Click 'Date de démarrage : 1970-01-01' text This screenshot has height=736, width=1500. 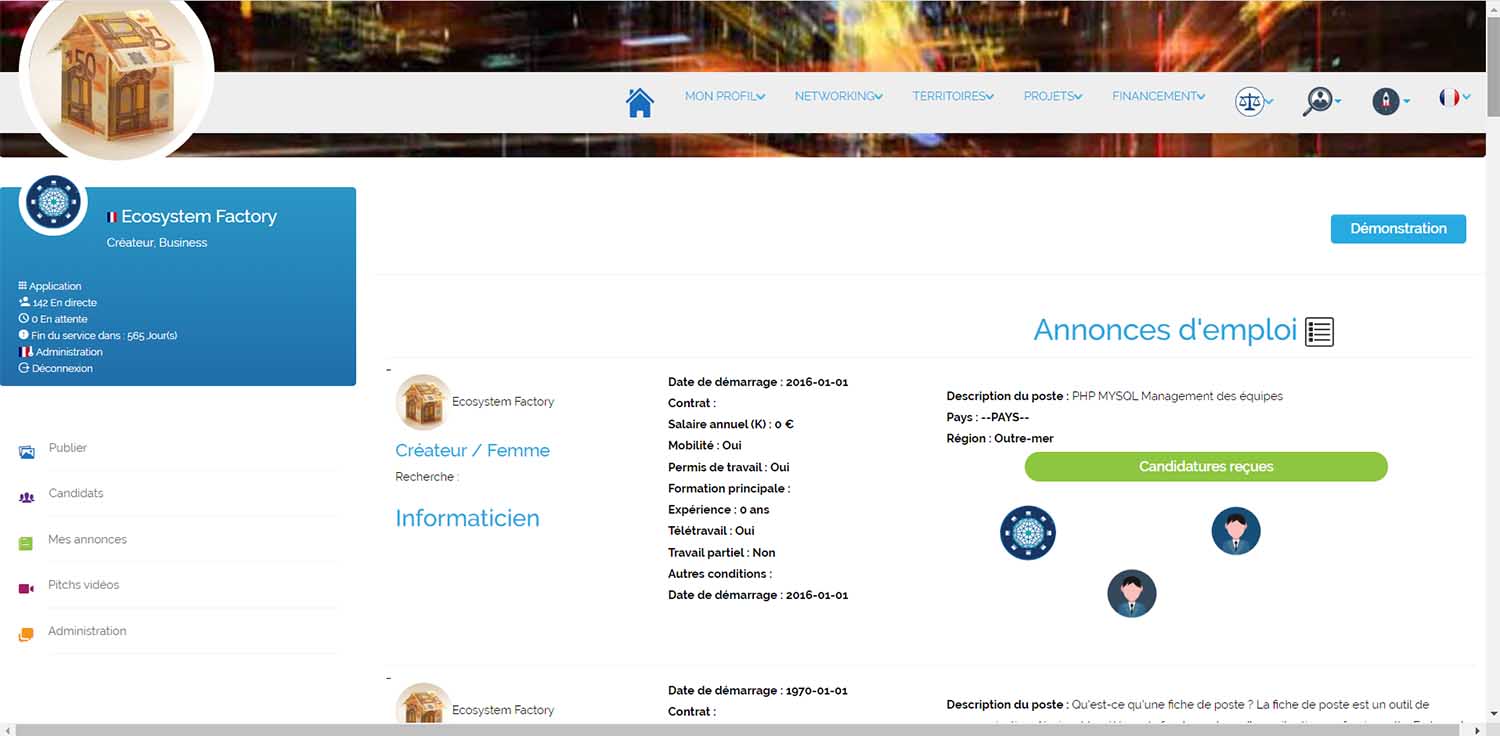[758, 691]
